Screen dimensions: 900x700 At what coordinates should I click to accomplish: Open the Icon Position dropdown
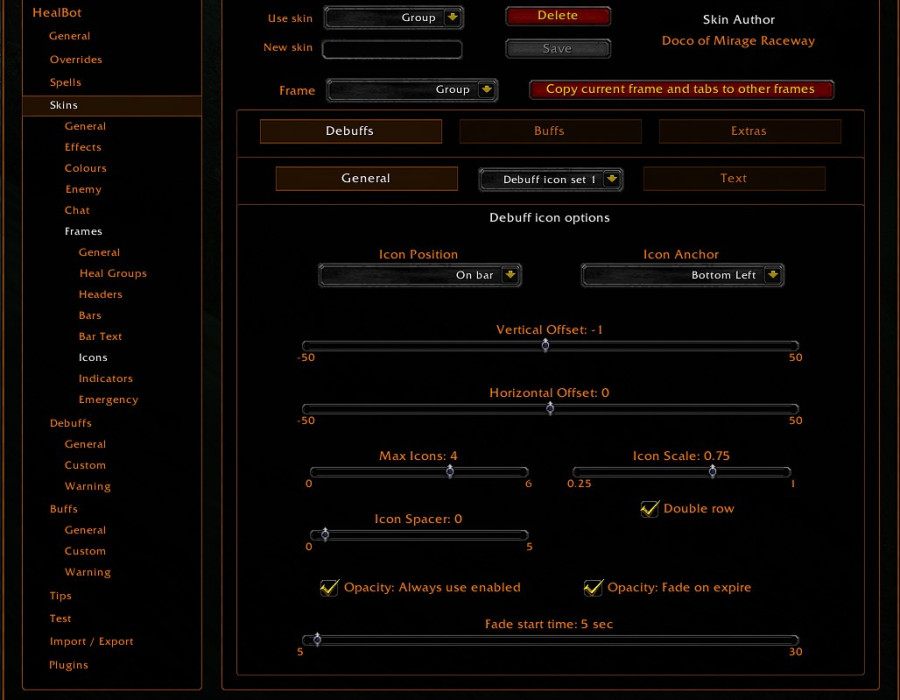point(420,275)
